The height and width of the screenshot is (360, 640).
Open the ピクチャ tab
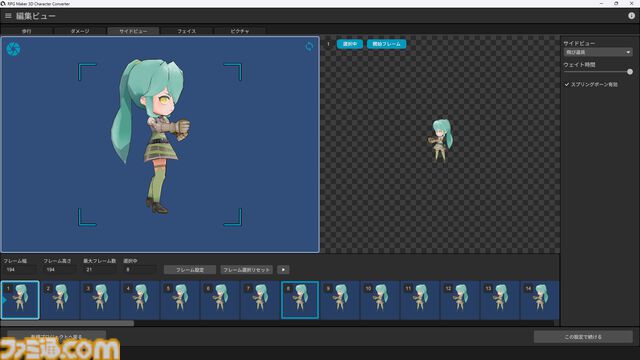pos(240,31)
